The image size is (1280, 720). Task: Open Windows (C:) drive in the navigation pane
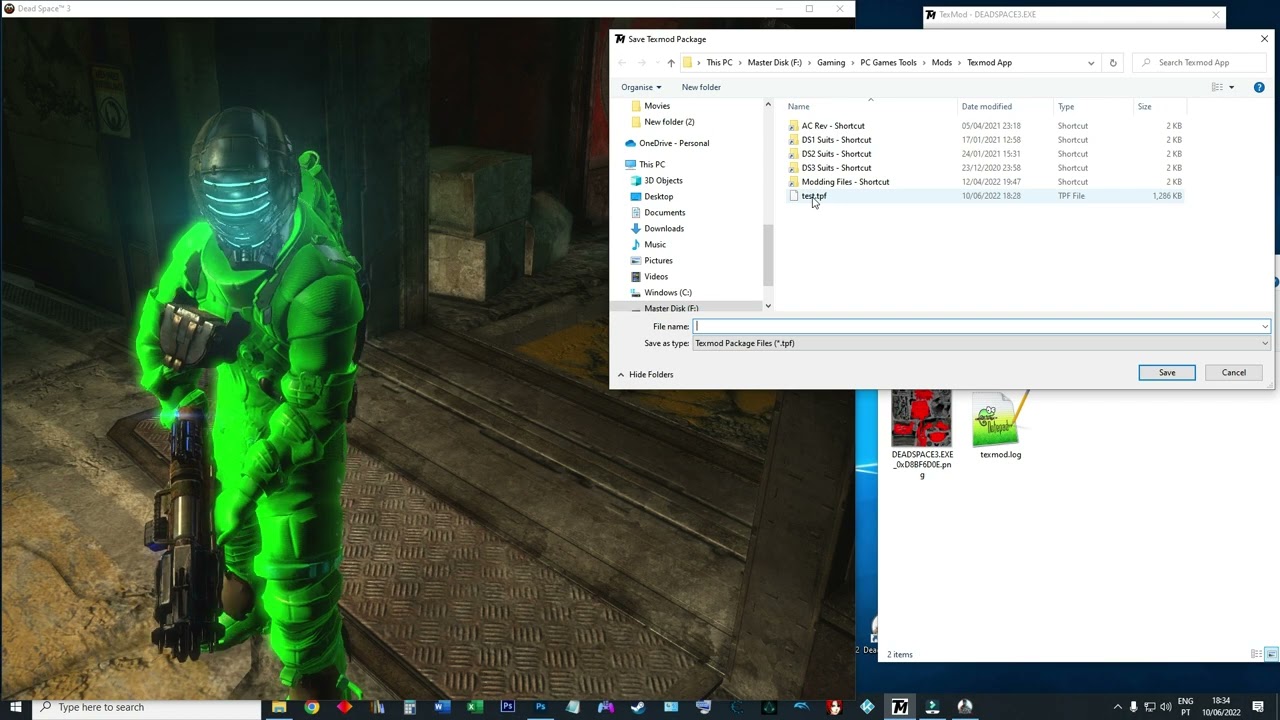coord(667,293)
